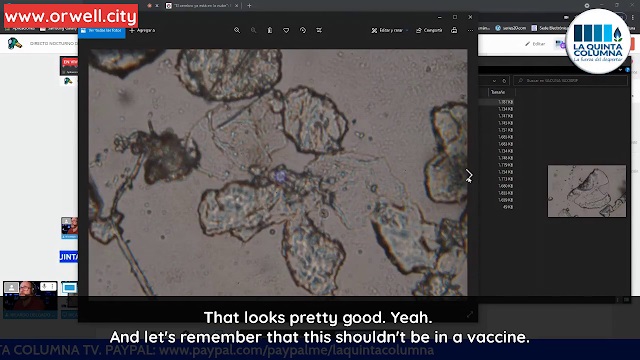Click Ver todas las fotos button
This screenshot has height=360, width=640.
[x=102, y=30]
